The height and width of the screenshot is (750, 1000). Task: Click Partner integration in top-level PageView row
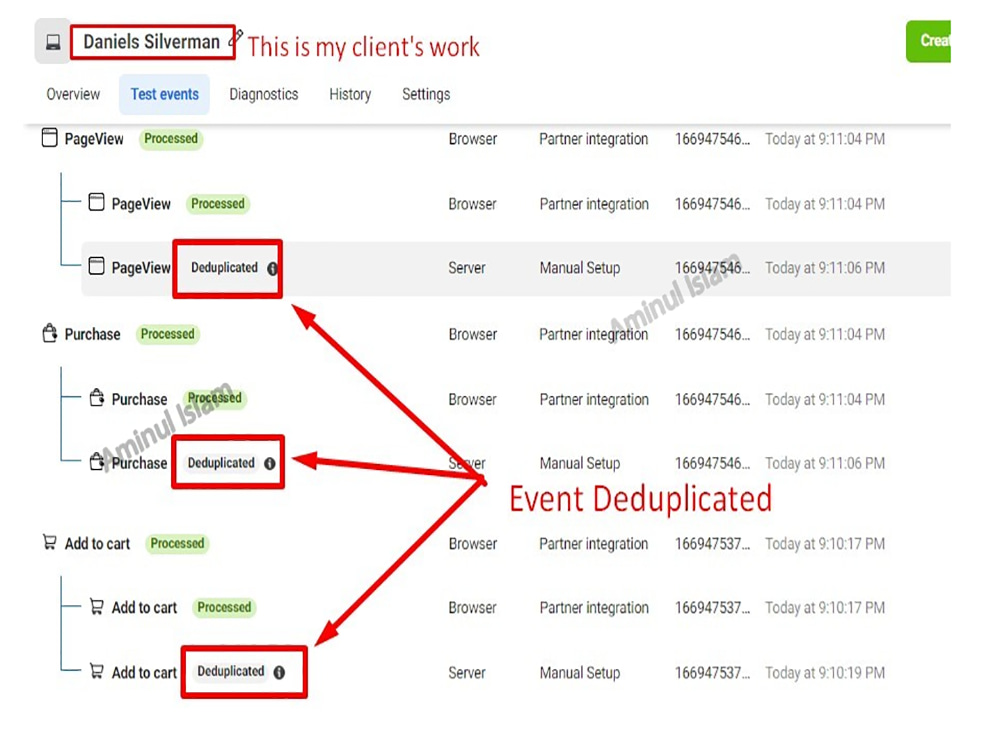pos(594,139)
